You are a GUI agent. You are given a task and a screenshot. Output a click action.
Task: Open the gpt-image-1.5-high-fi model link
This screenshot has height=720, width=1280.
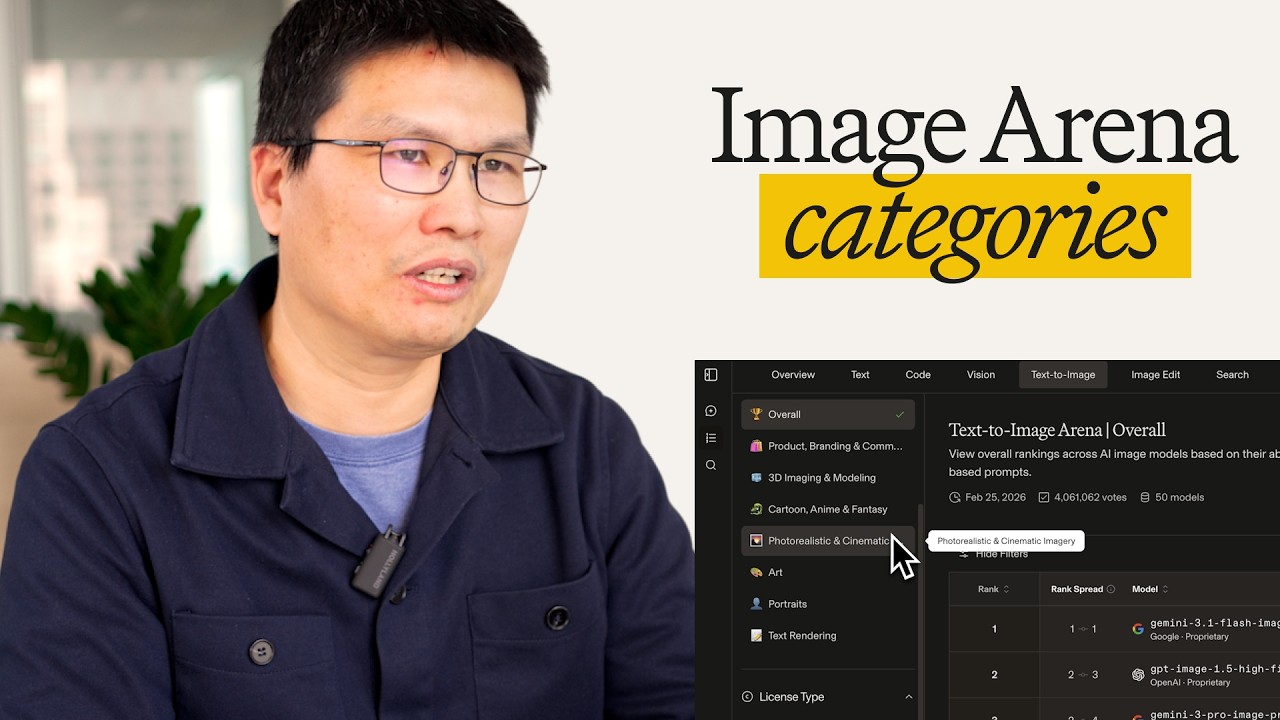1215,669
